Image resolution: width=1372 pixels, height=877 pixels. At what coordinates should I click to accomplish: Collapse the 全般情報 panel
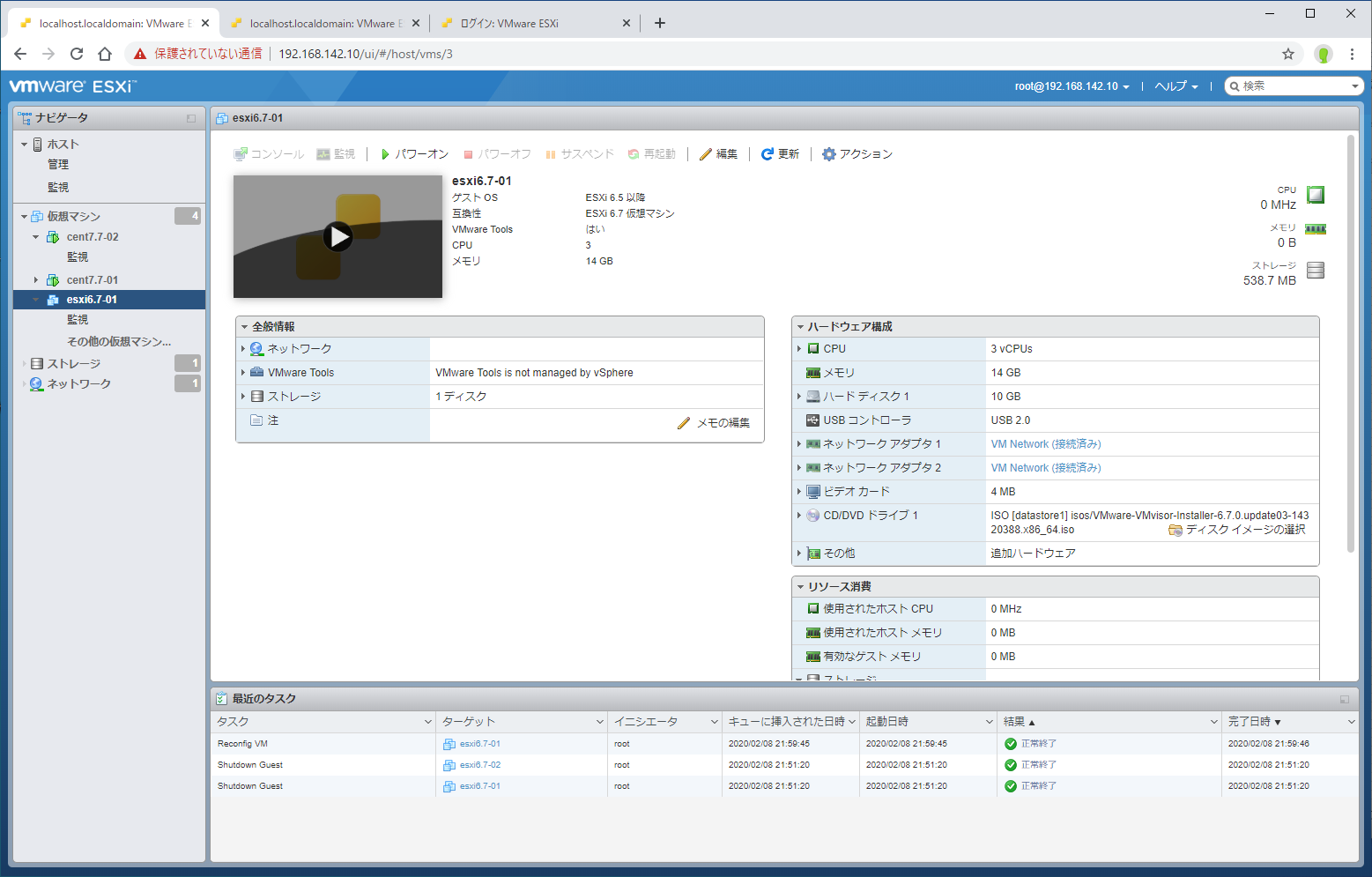pyautogui.click(x=245, y=327)
